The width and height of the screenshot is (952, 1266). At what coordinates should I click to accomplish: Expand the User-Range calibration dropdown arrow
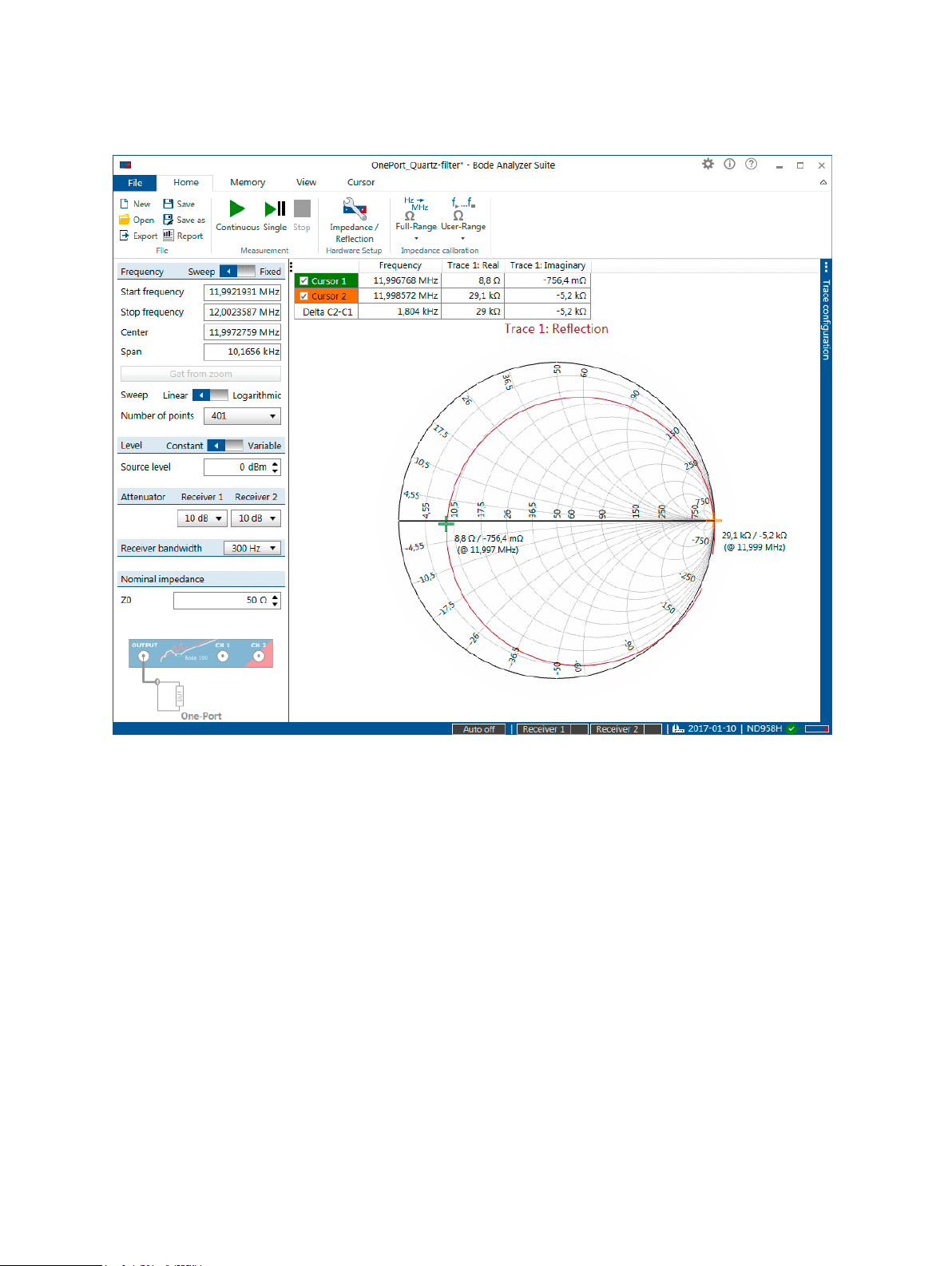pos(462,238)
